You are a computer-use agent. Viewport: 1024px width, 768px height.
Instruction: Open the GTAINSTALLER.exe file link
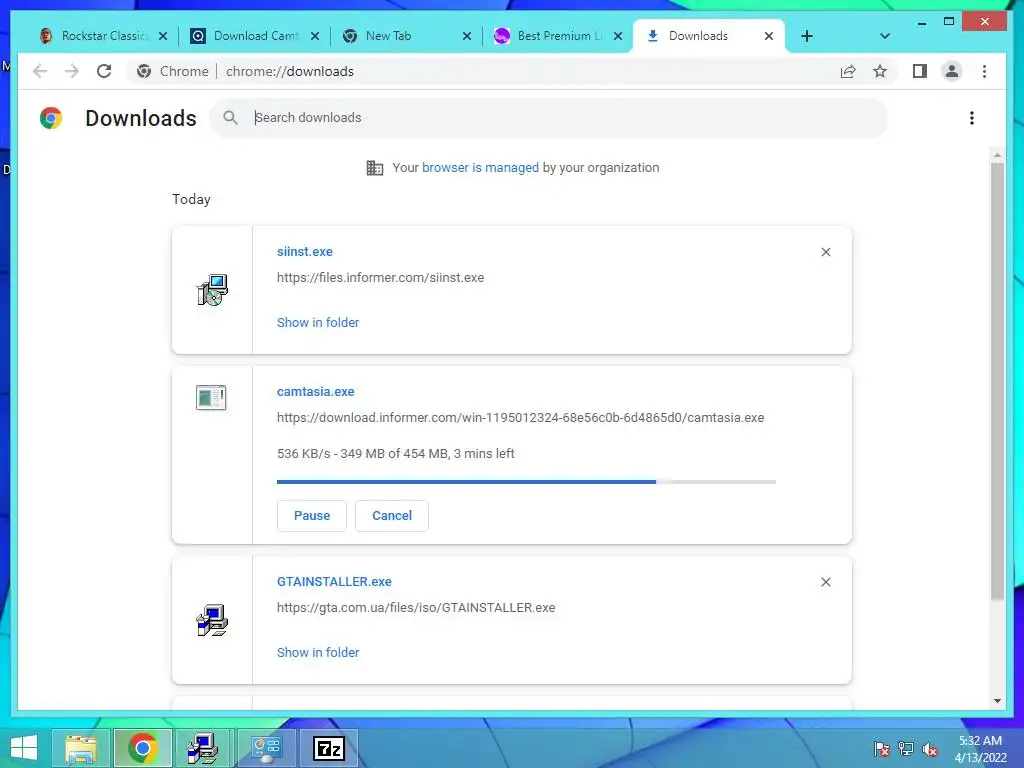coord(334,581)
